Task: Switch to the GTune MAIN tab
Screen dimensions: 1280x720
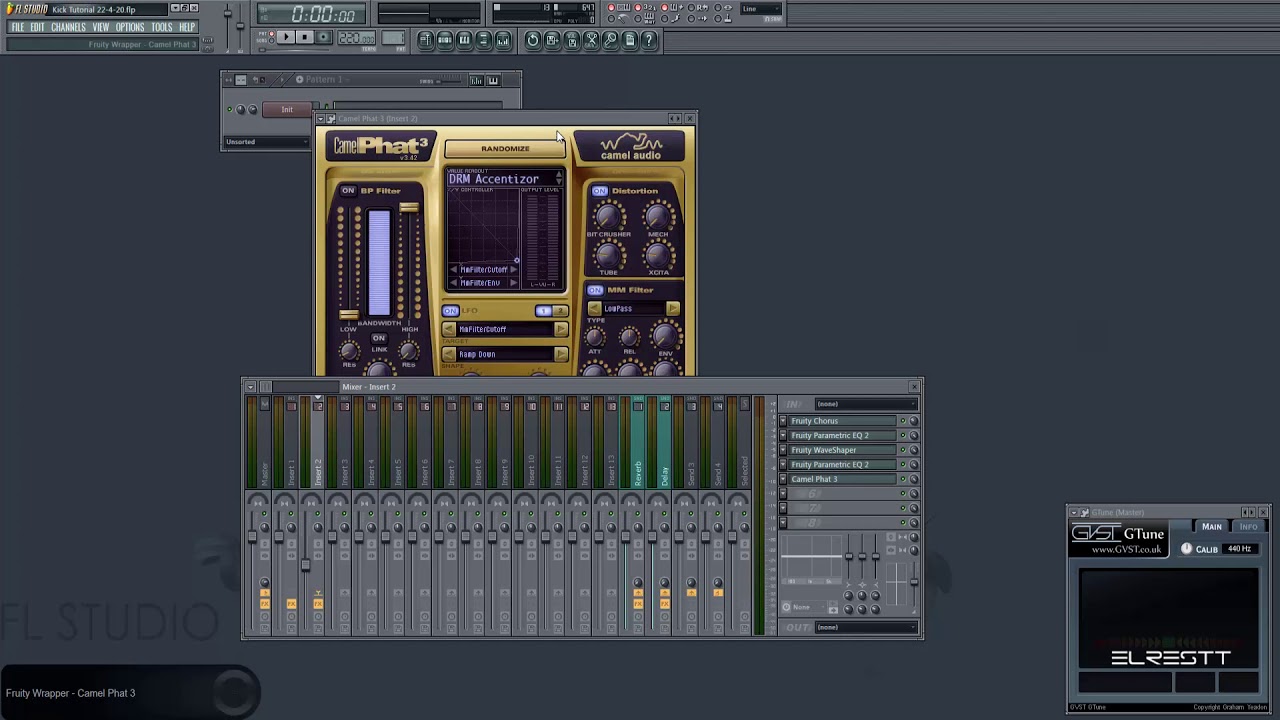Action: pyautogui.click(x=1211, y=527)
